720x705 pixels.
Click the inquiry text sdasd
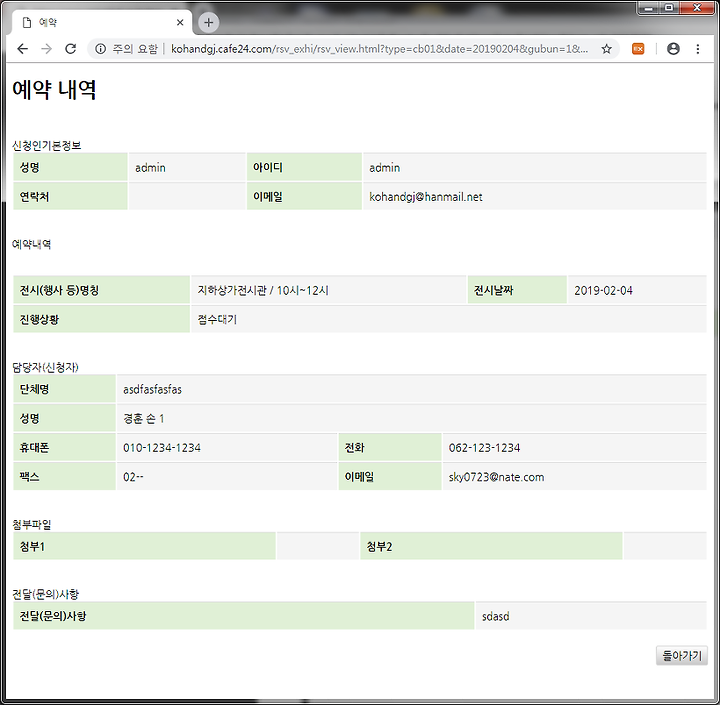coord(495,616)
